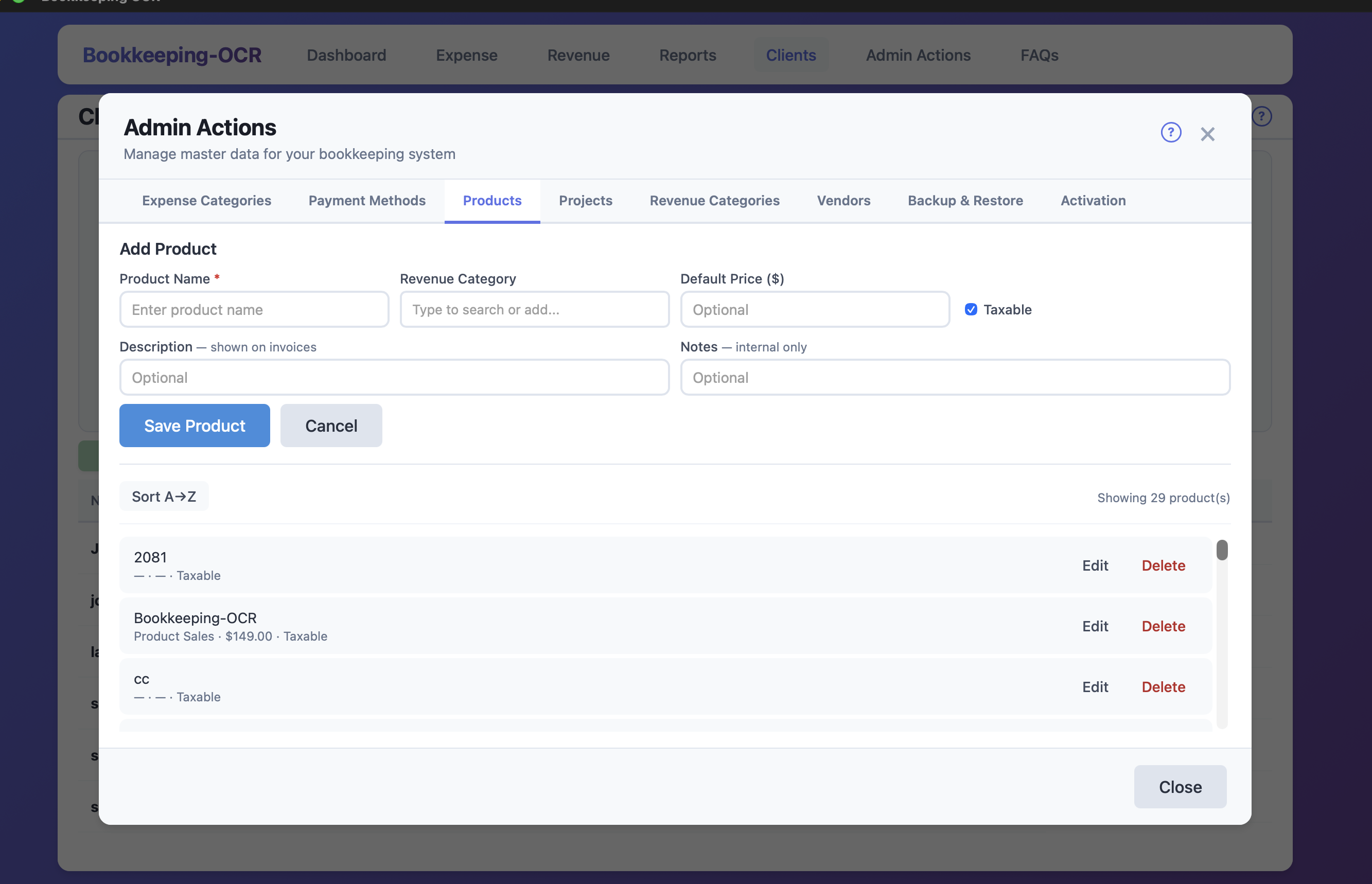
Task: Switch to the Expense Categories tab
Action: (x=207, y=200)
